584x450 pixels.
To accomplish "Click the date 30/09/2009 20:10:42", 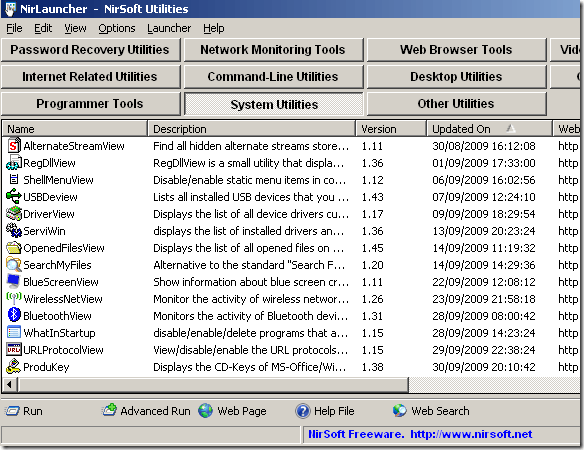I will click(484, 367).
